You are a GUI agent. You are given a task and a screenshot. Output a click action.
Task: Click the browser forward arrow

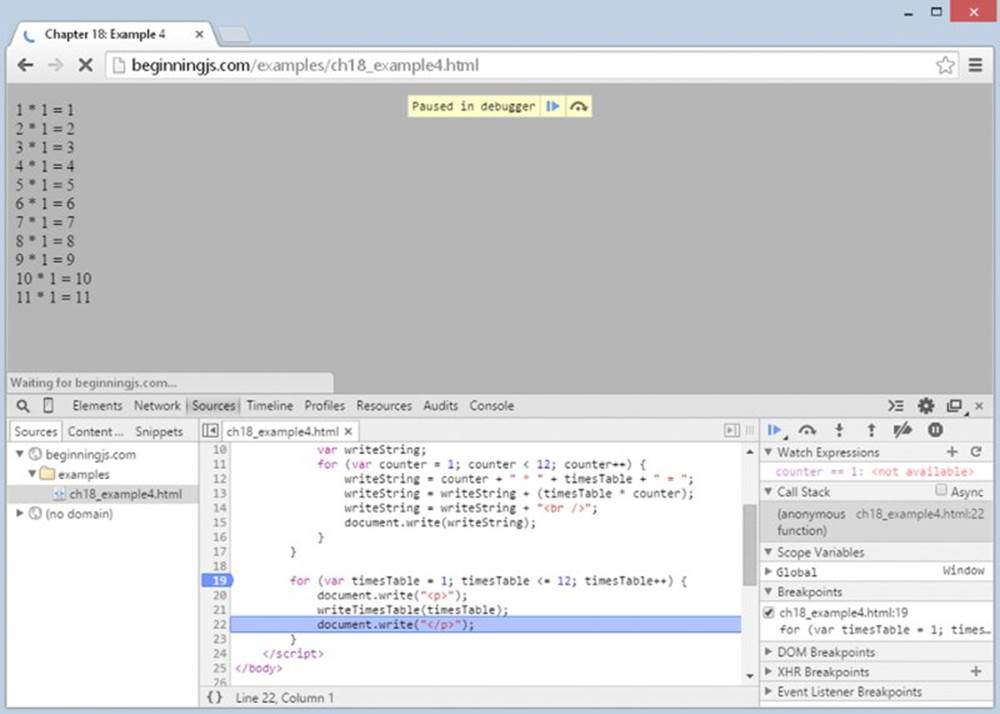pyautogui.click(x=55, y=65)
